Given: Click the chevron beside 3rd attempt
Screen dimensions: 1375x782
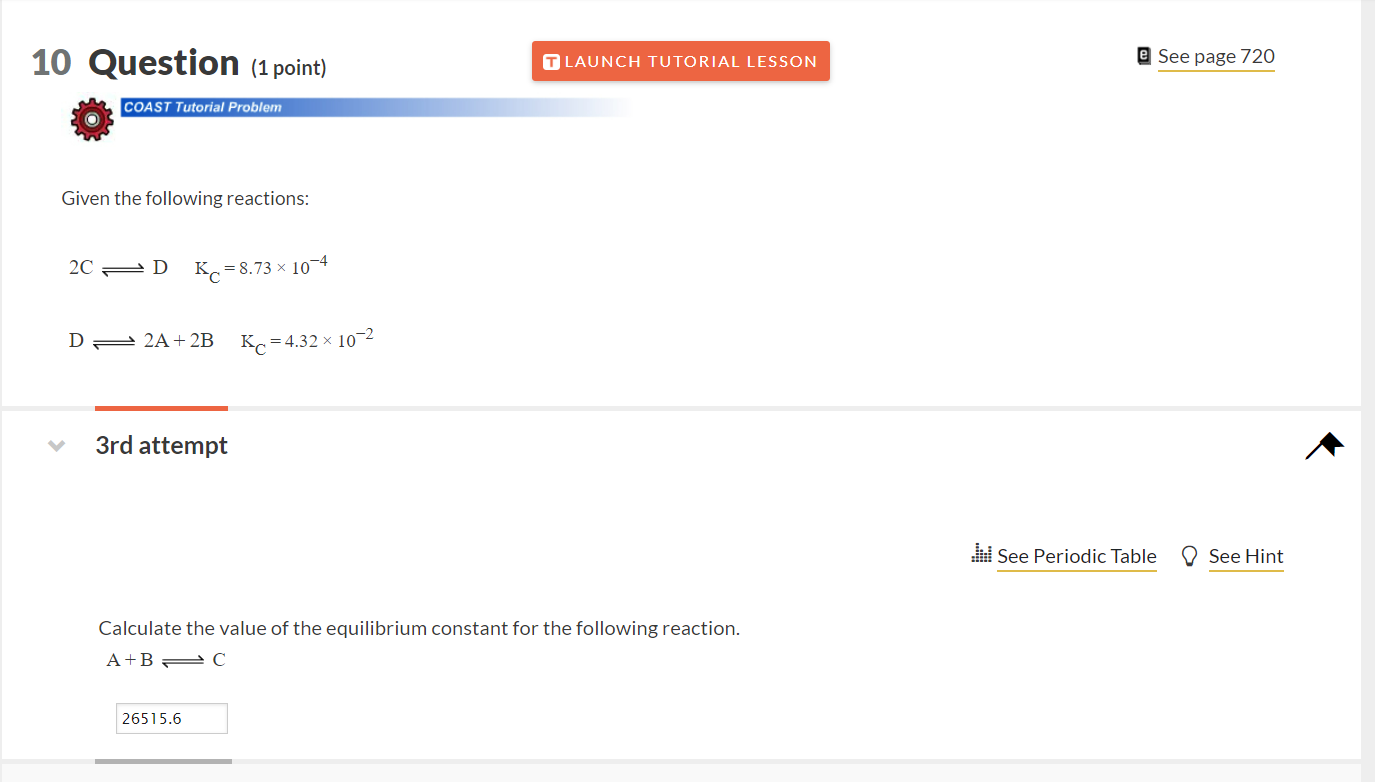Looking at the screenshot, I should click(56, 446).
